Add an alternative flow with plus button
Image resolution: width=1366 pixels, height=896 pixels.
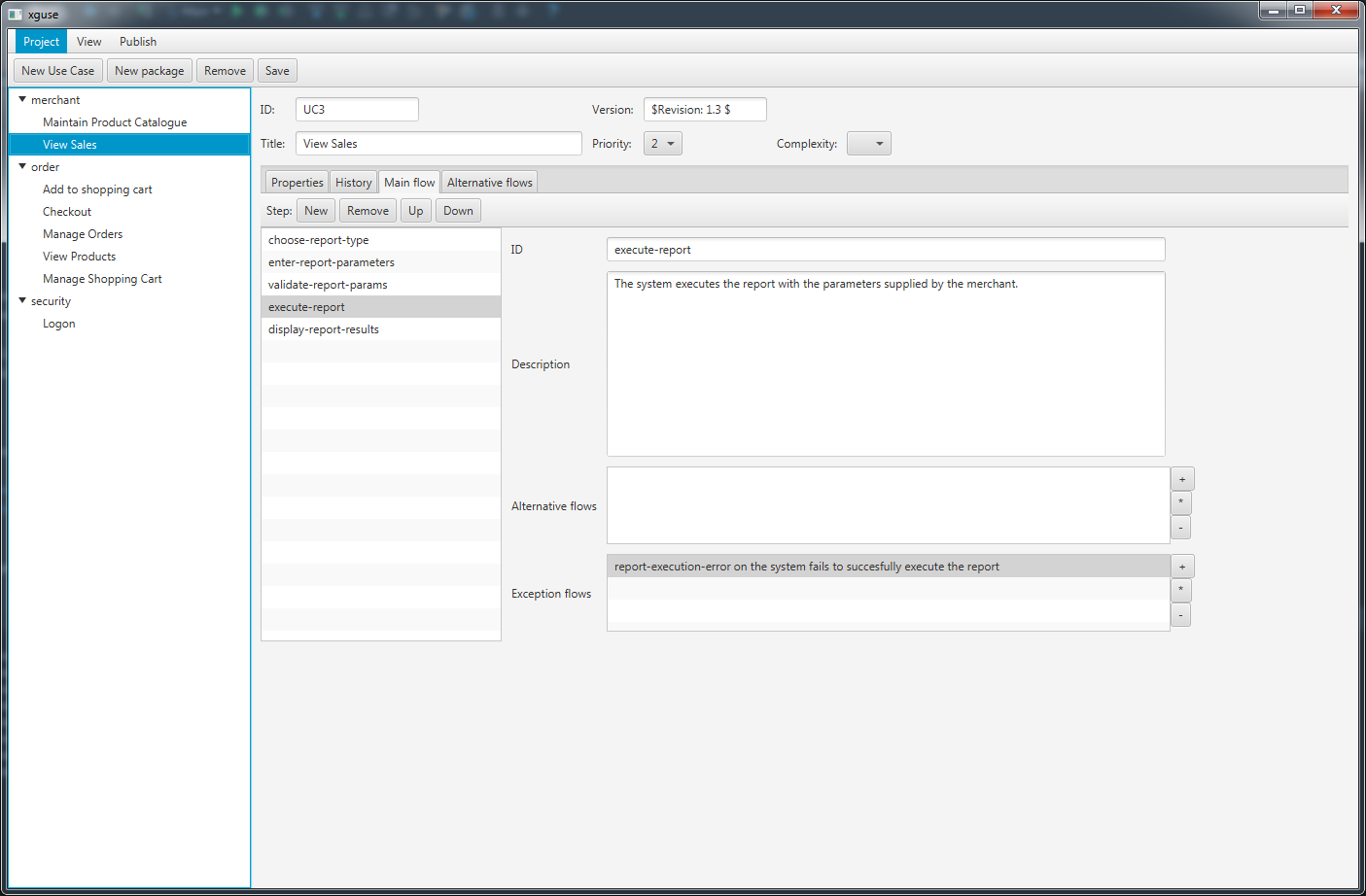point(1182,479)
